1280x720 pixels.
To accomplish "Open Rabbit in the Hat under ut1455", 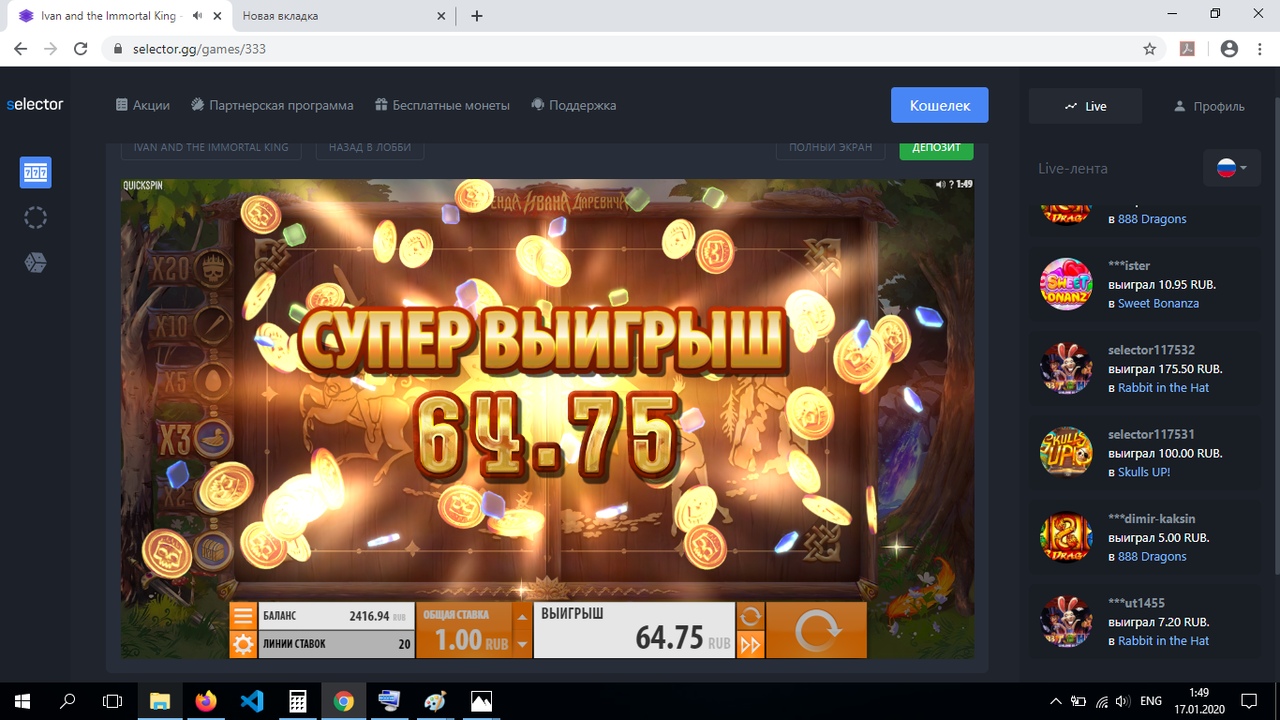I will point(1163,641).
